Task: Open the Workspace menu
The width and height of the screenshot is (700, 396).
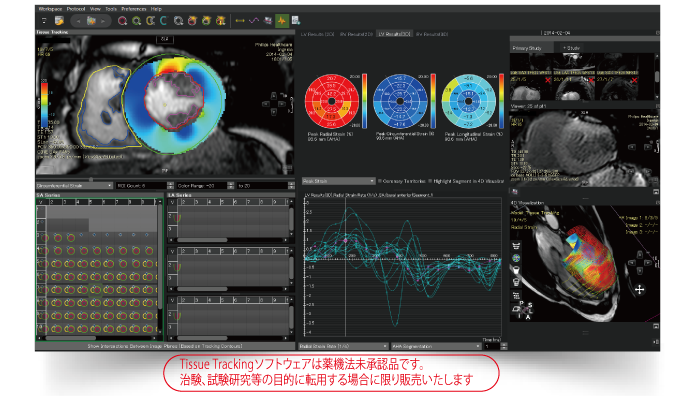Action: click(50, 9)
